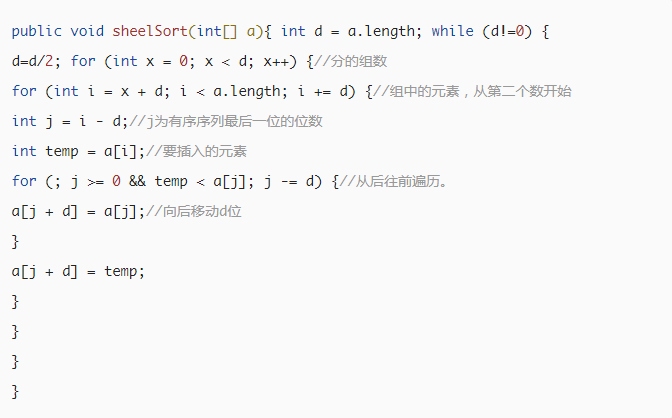Click 'i += d' in second for loop

322,91
